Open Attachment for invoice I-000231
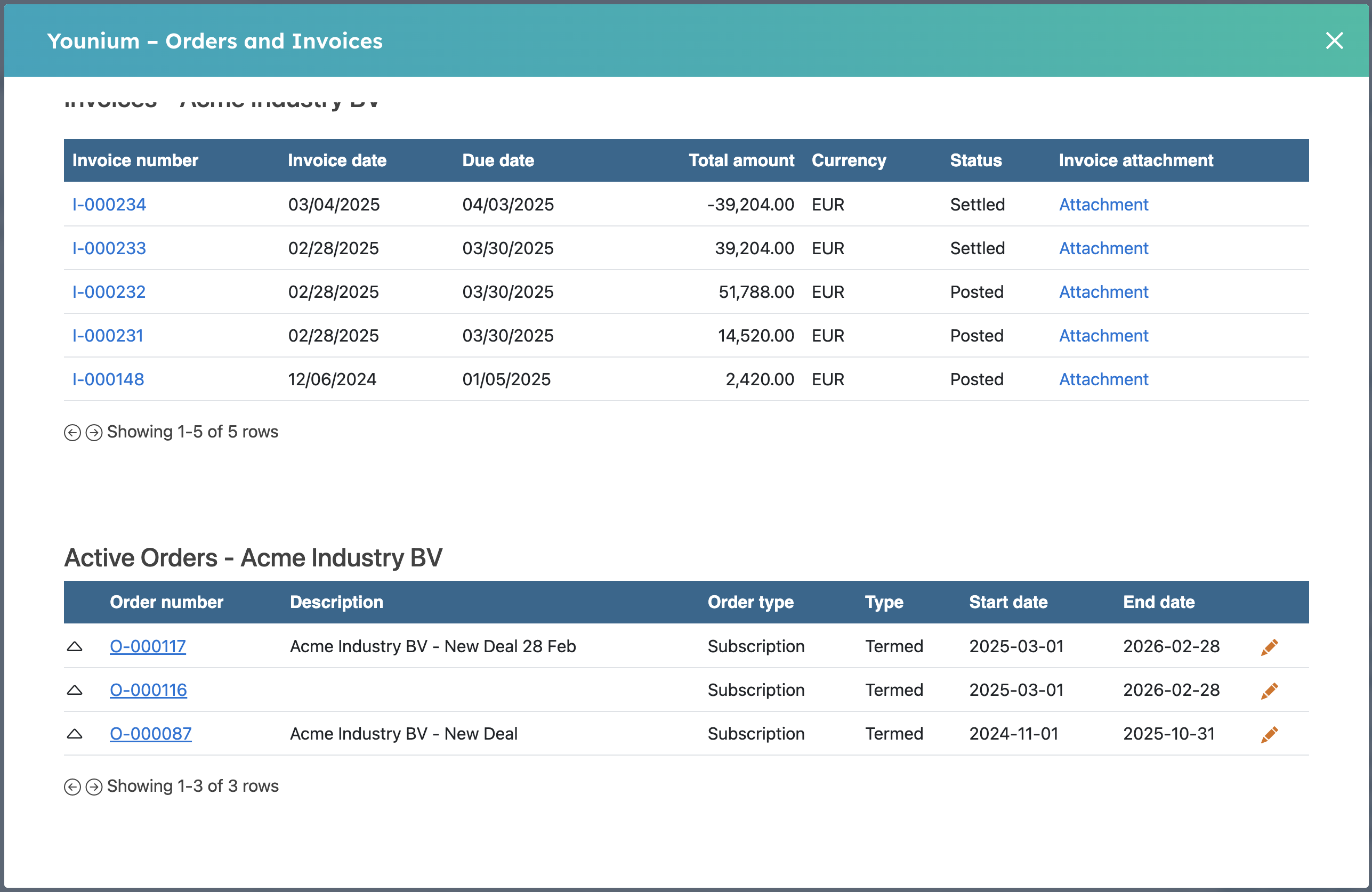Viewport: 1372px width, 892px height. pyautogui.click(x=1103, y=336)
